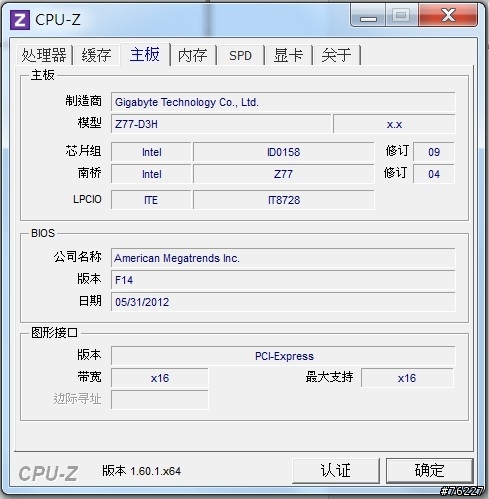Viewport: 489px width, 499px height.
Task: Click the southbridge Intel vendor field
Action: (x=151, y=174)
